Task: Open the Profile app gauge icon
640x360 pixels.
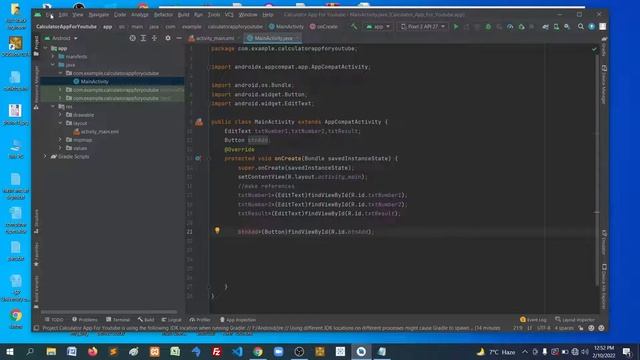Action: click(x=510, y=27)
